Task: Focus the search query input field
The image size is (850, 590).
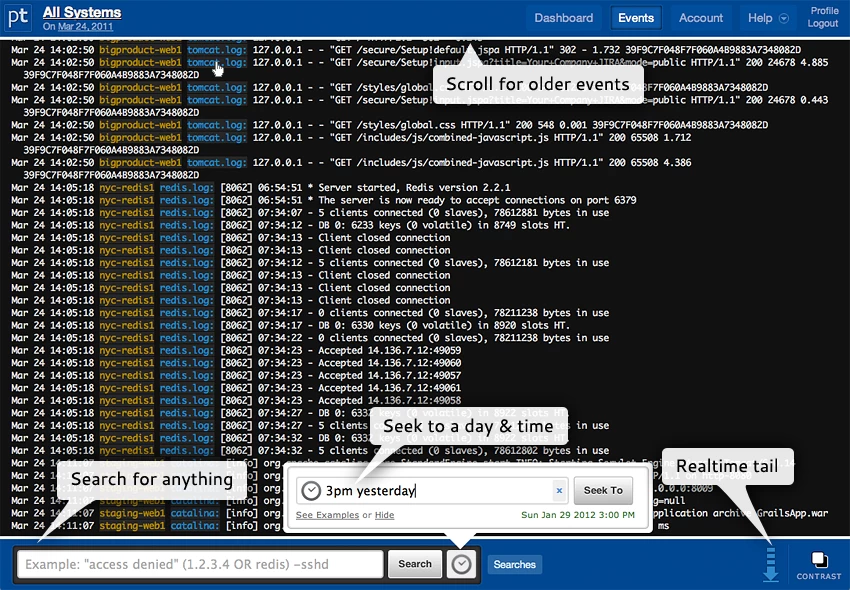Action: pyautogui.click(x=201, y=564)
